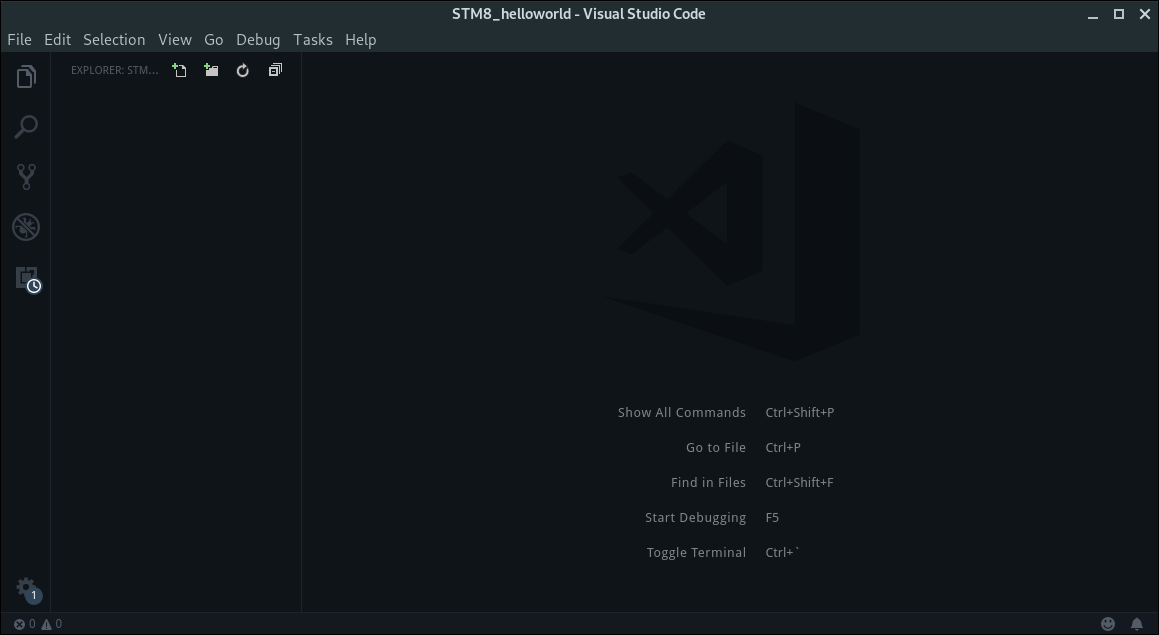Open the Search view in activity bar
Image resolution: width=1159 pixels, height=635 pixels.
pos(26,127)
